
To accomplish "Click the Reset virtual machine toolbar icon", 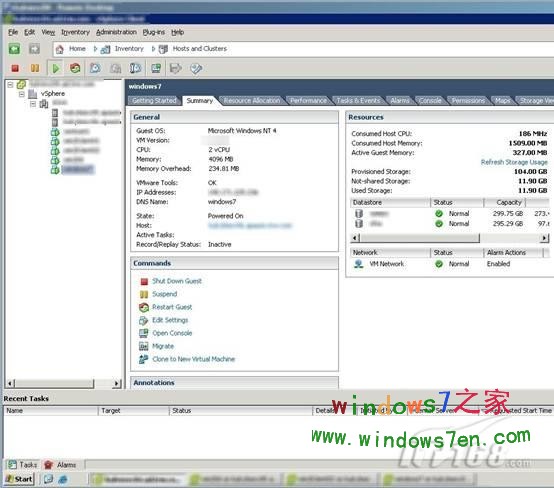I will click(x=75, y=68).
